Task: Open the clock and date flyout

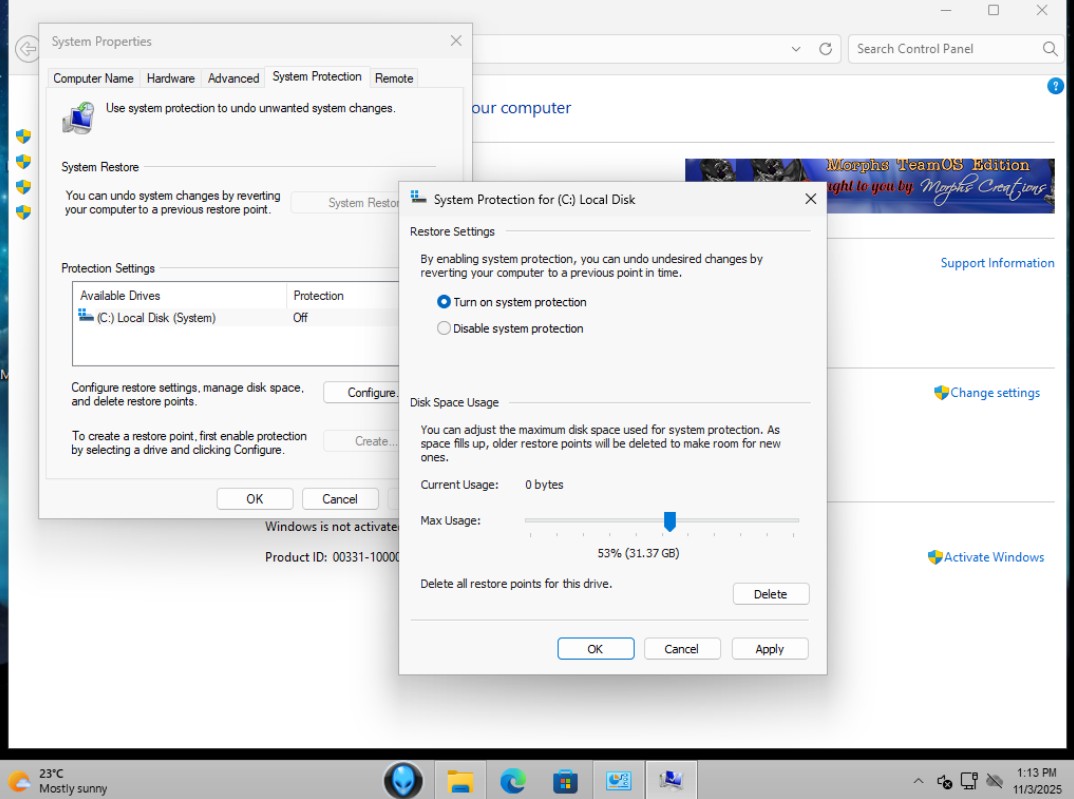Action: 1036,781
